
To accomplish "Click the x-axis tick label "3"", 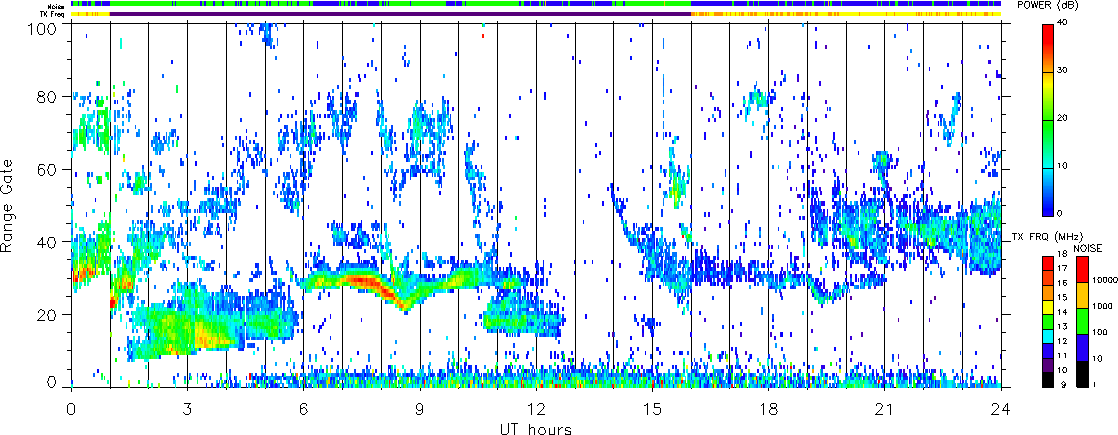I will coord(188,410).
